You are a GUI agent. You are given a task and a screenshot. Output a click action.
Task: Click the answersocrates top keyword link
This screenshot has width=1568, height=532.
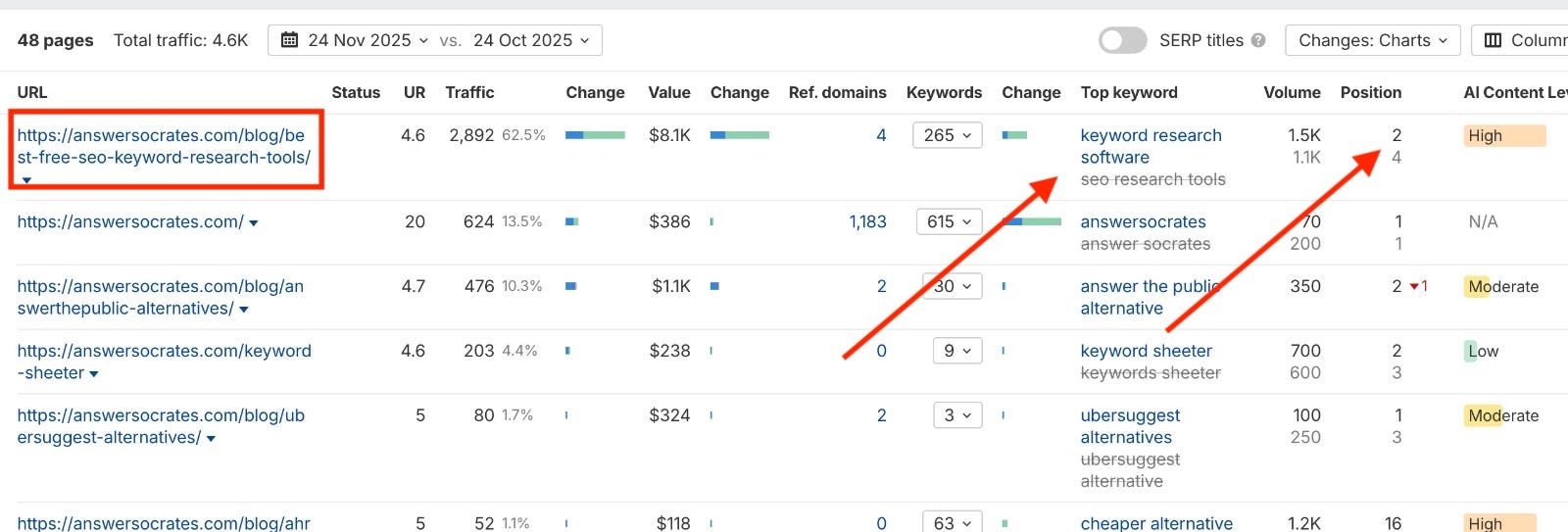pos(1143,222)
